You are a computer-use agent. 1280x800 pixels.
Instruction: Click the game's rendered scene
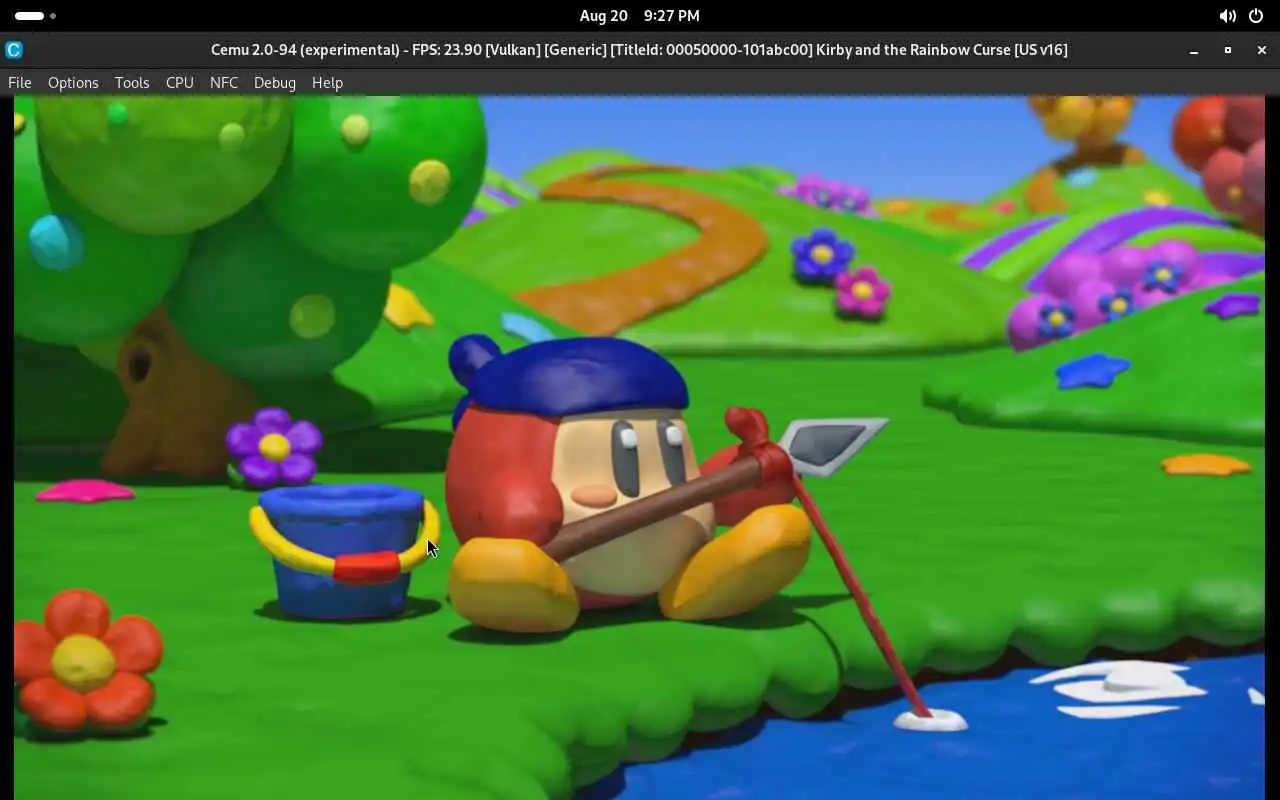tap(639, 447)
